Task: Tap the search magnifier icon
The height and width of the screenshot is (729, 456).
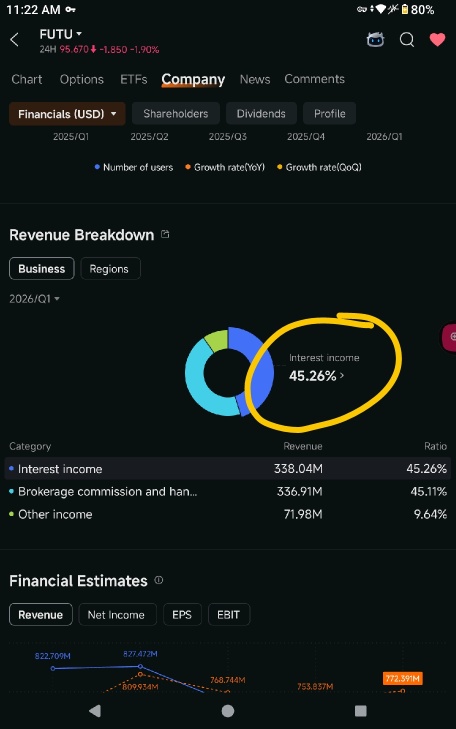Action: [x=407, y=40]
